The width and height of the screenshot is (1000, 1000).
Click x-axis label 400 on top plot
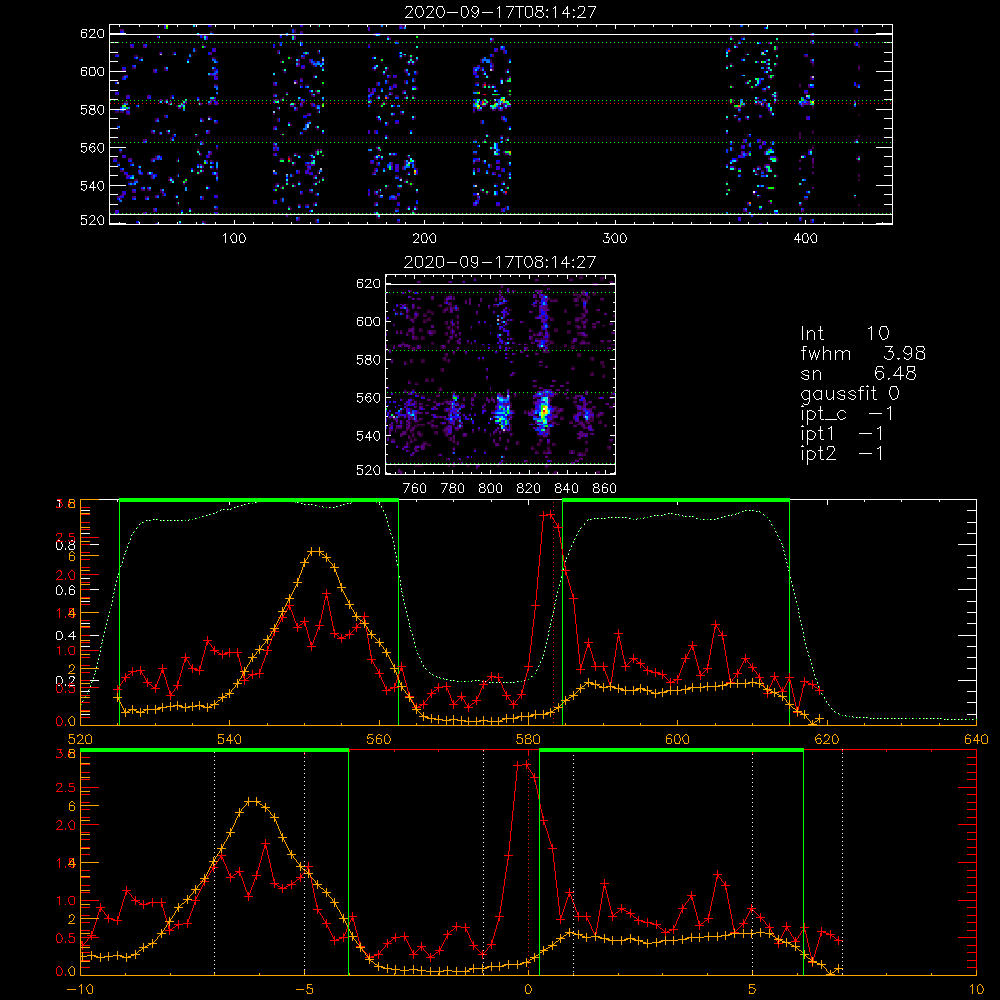click(805, 239)
